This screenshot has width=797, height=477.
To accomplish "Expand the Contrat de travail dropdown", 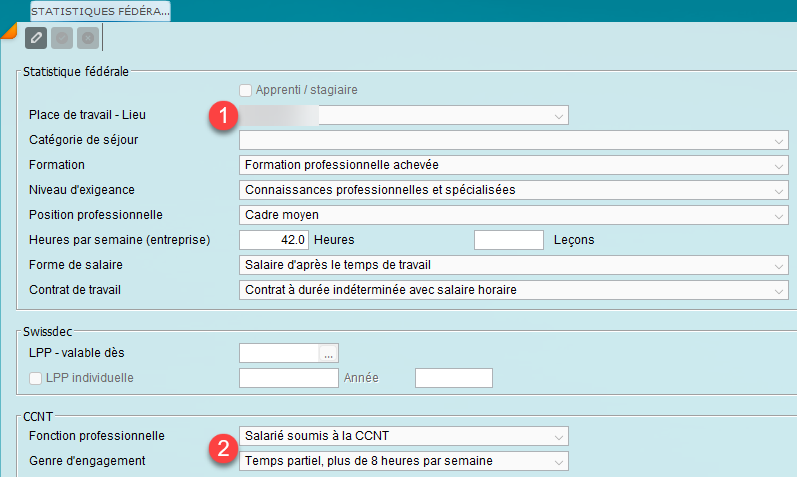I will pyautogui.click(x=778, y=290).
